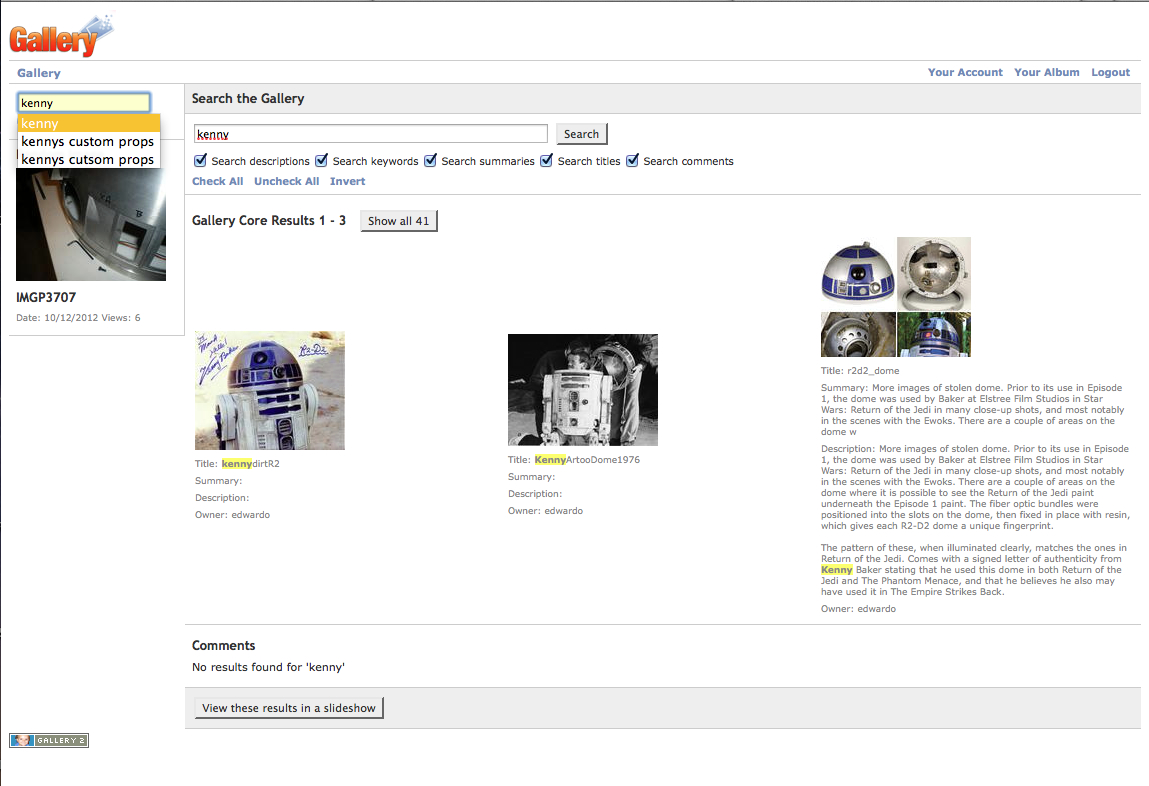Focus the main Search the Gallery text field
The image size is (1149, 786).
point(371,134)
